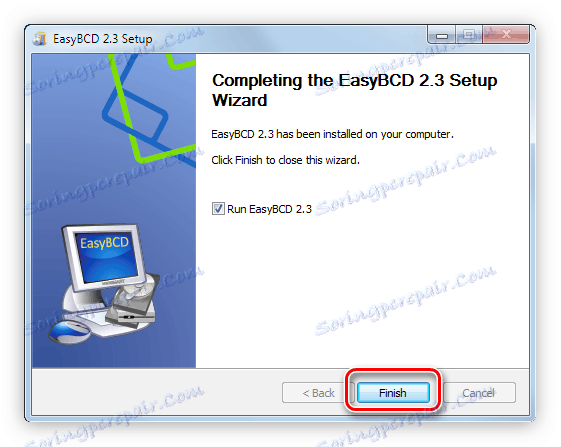Click the "EasyBCD 2.3 Setup" title bar text
Viewport: 561px width, 447px height.
(103, 39)
